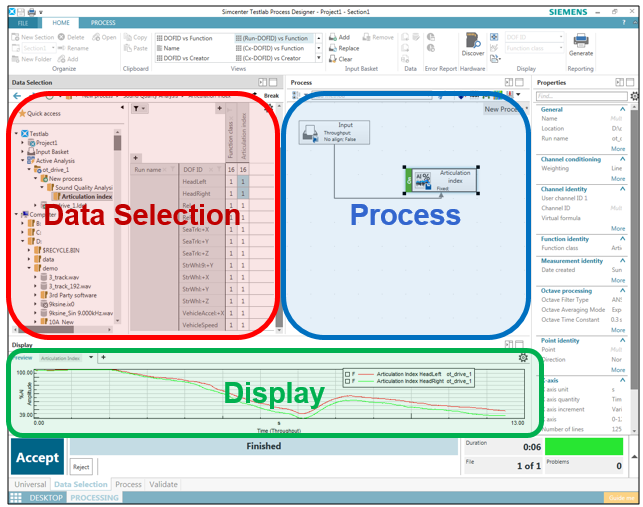643x507 pixels.
Task: Open Properties panel settings gear
Action: click(634, 96)
